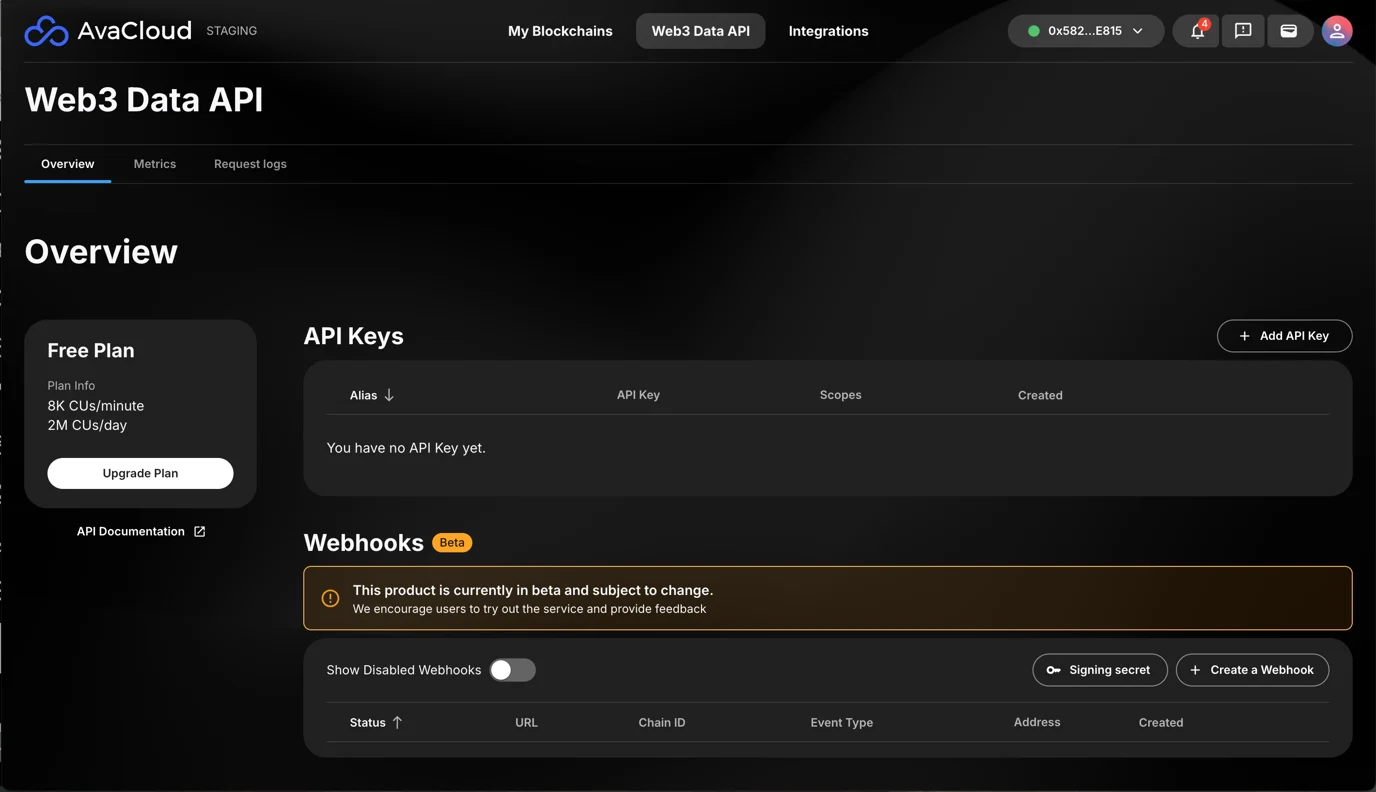Screen dimensions: 1376x792
Task: Sort webhooks by the Status arrow
Action: pyautogui.click(x=397, y=722)
